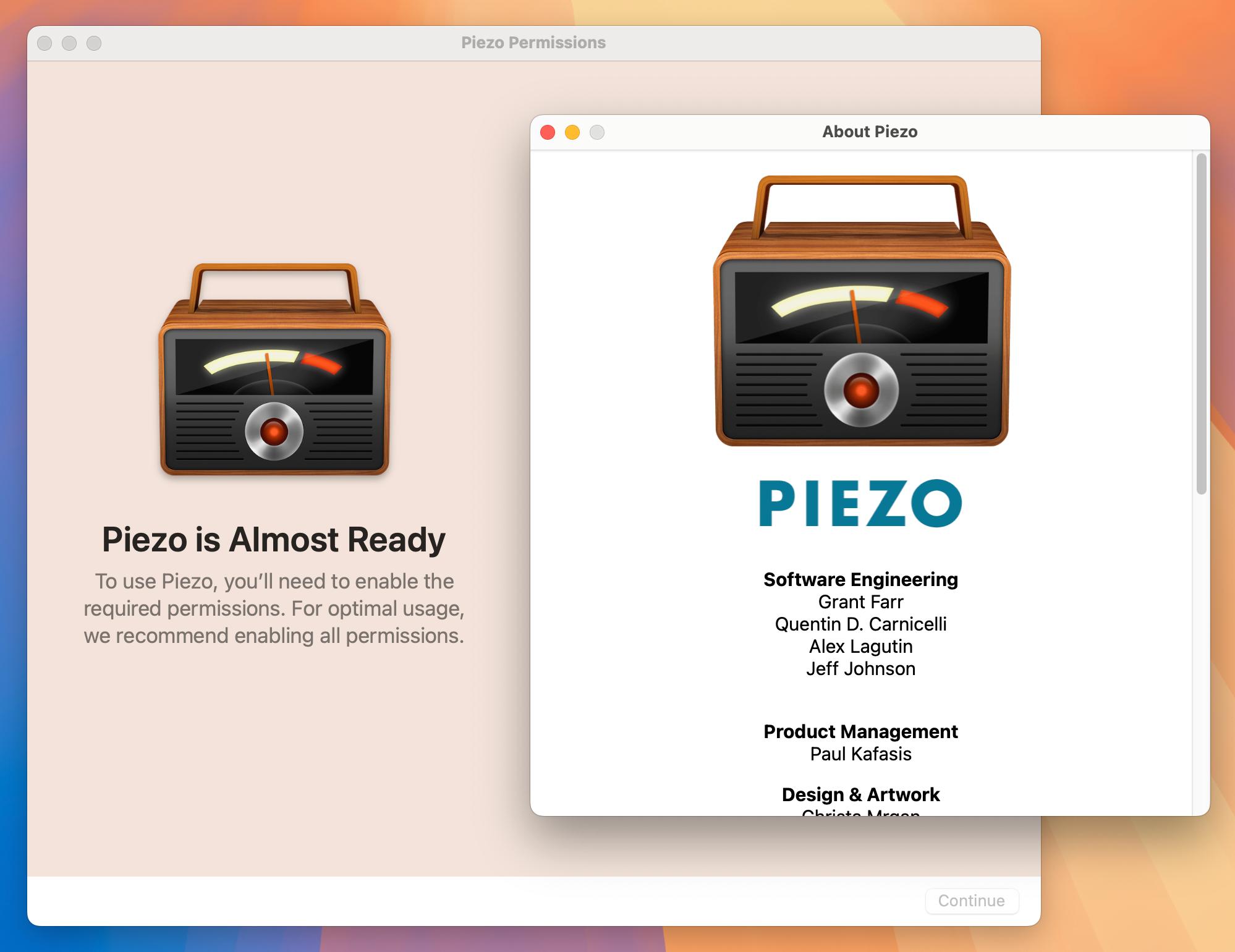Viewport: 1235px width, 952px height.
Task: Click the 'Piezo is Almost Ready' heading
Action: coord(274,539)
